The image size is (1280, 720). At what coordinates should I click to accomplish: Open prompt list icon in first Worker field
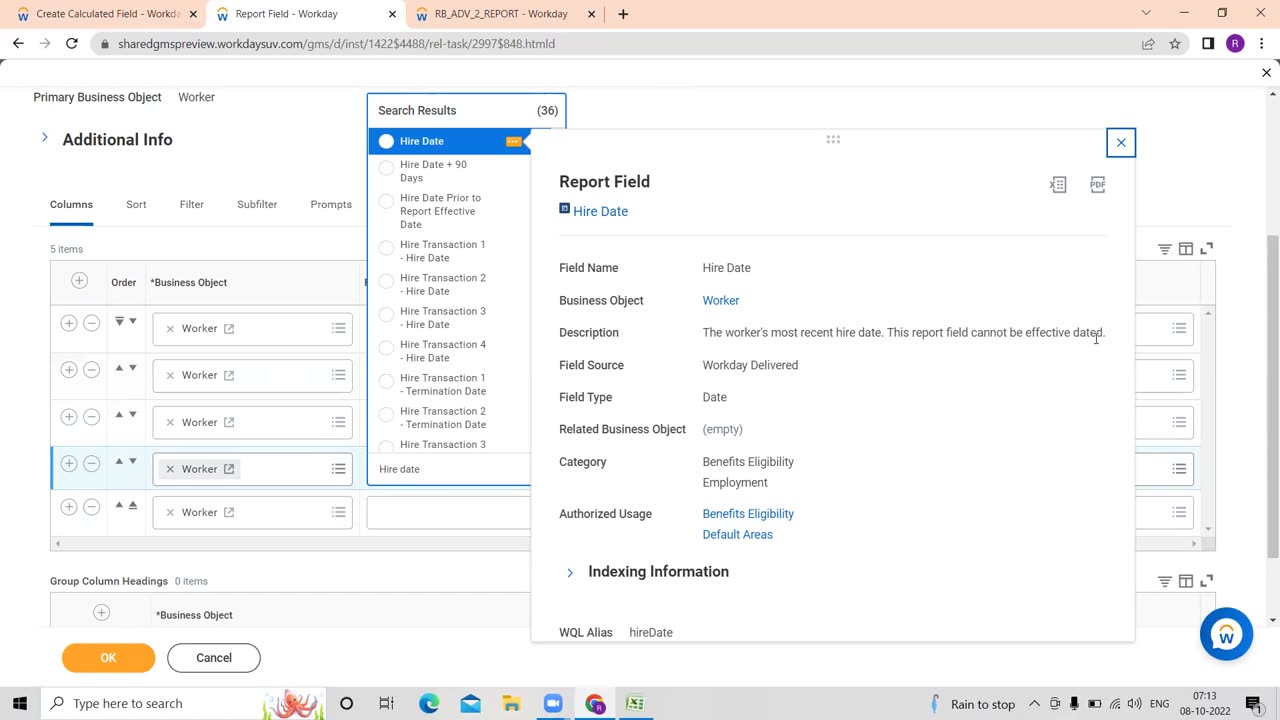point(338,328)
